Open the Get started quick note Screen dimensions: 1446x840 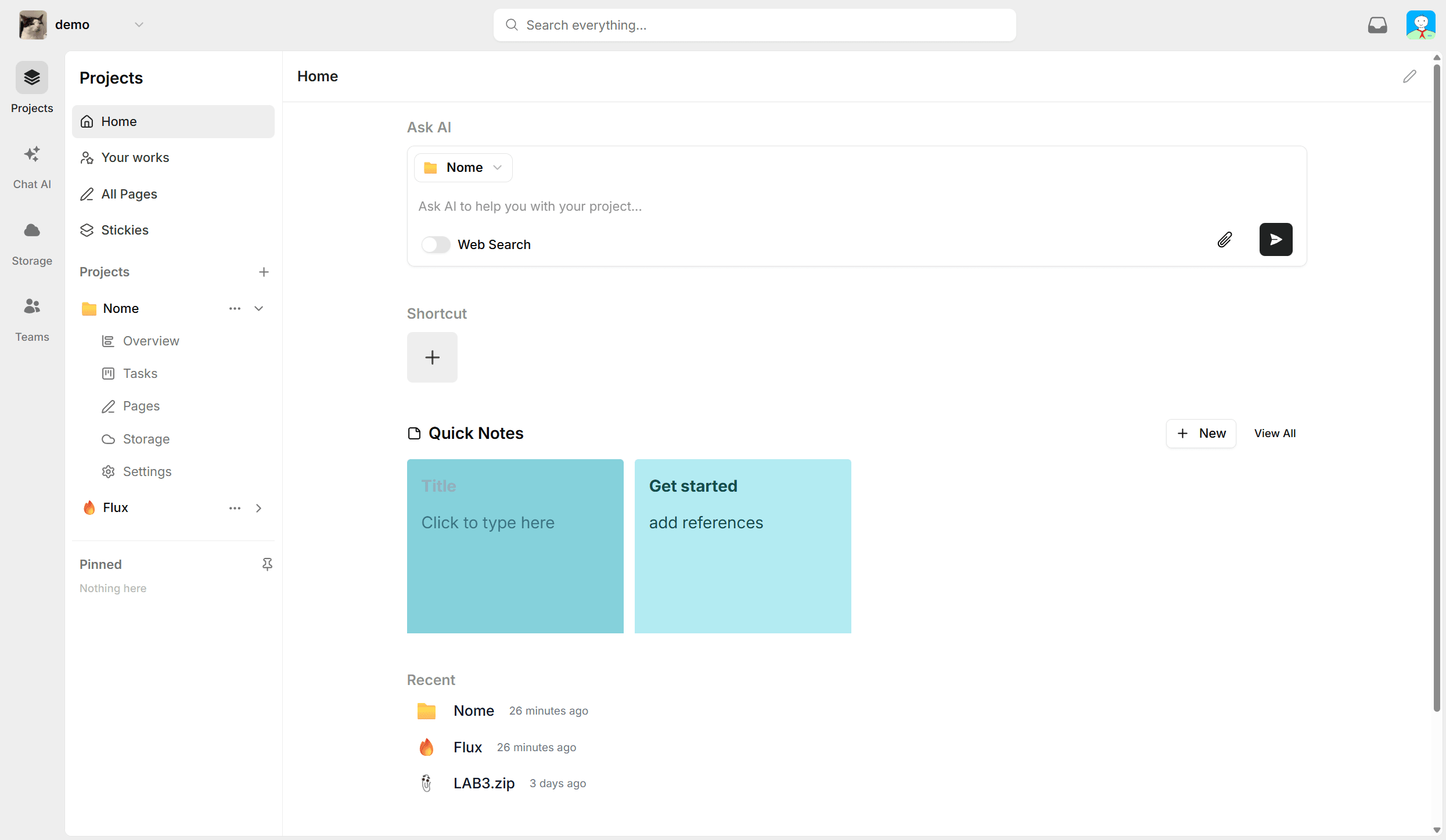[x=743, y=546]
